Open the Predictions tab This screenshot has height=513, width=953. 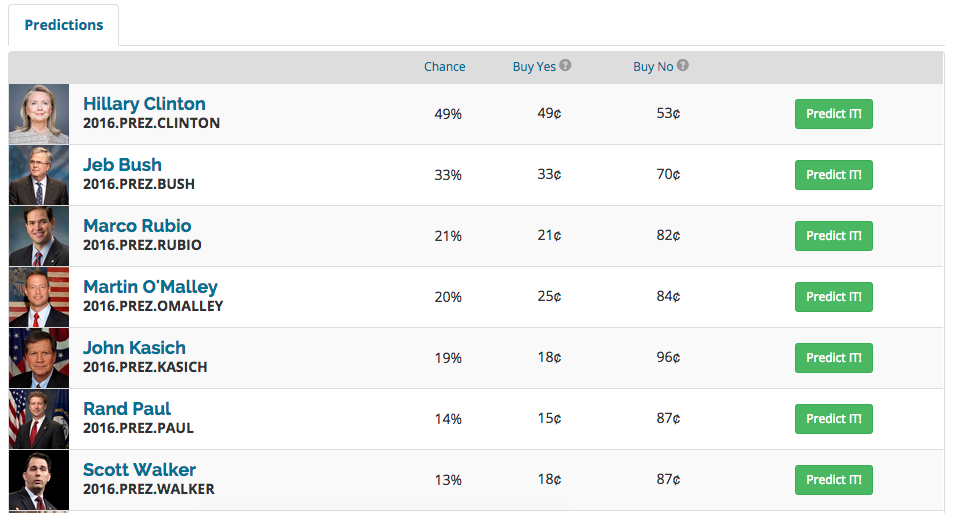point(64,25)
